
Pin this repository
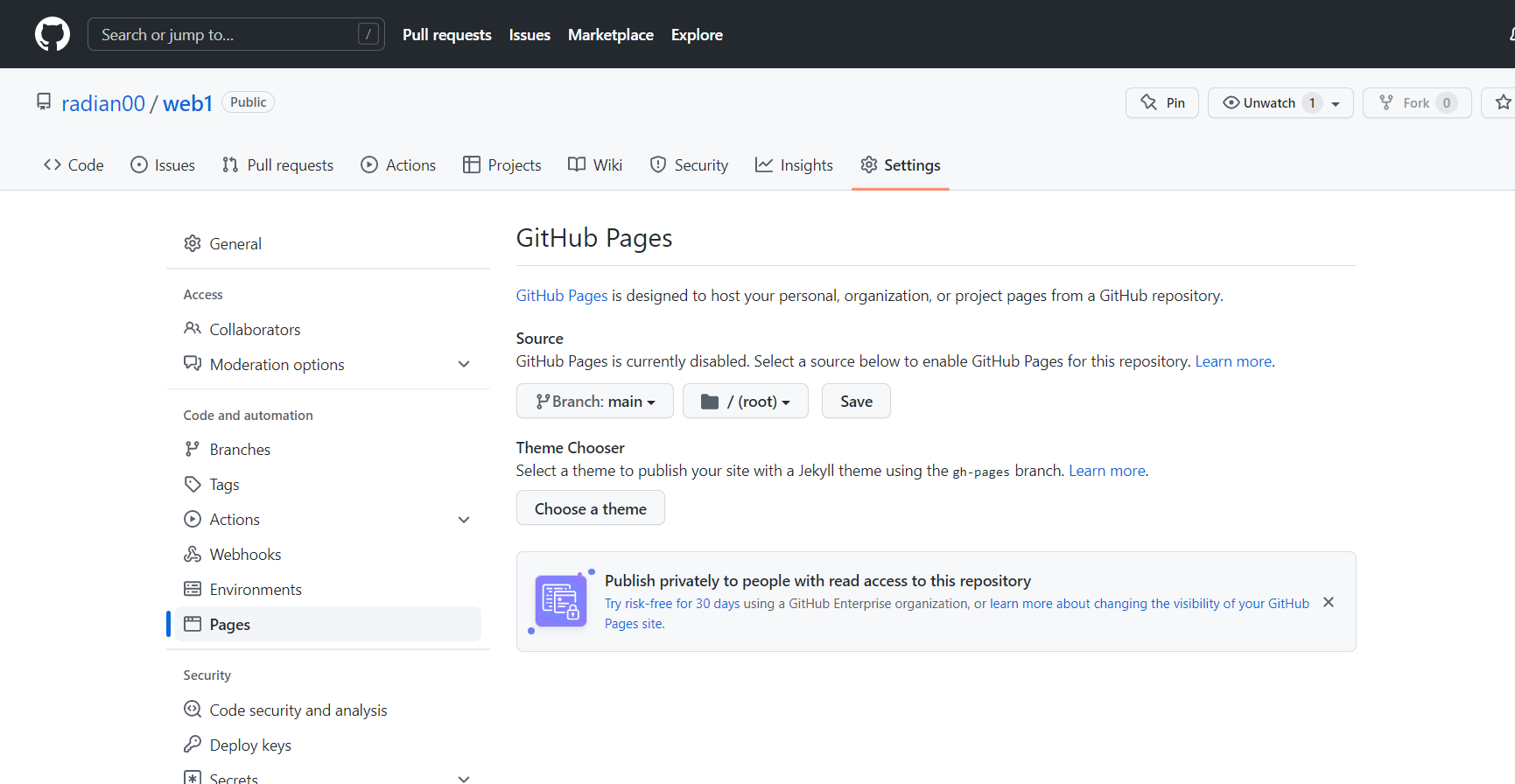[x=1162, y=102]
